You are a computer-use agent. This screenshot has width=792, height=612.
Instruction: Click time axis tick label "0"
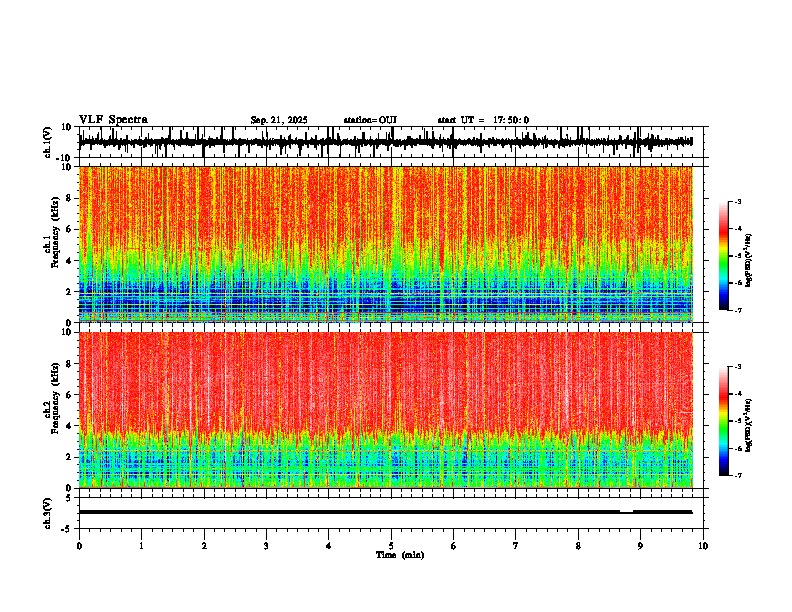click(79, 546)
